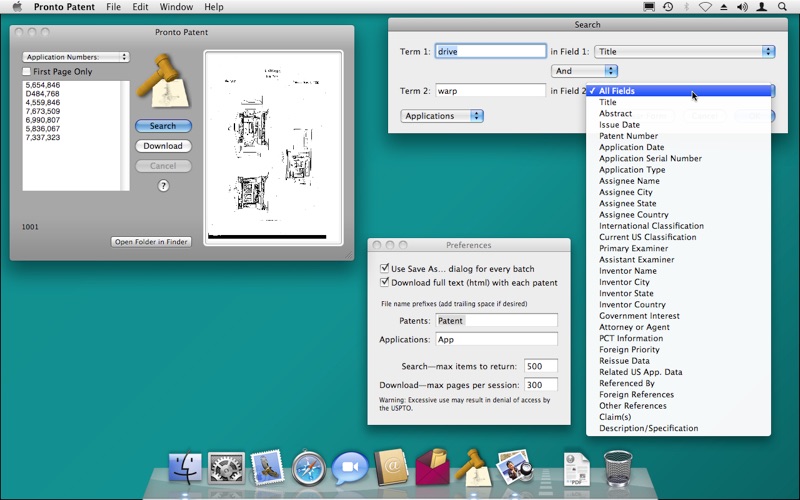The width and height of the screenshot is (800, 500).
Task: Open the File menu
Action: [113, 7]
